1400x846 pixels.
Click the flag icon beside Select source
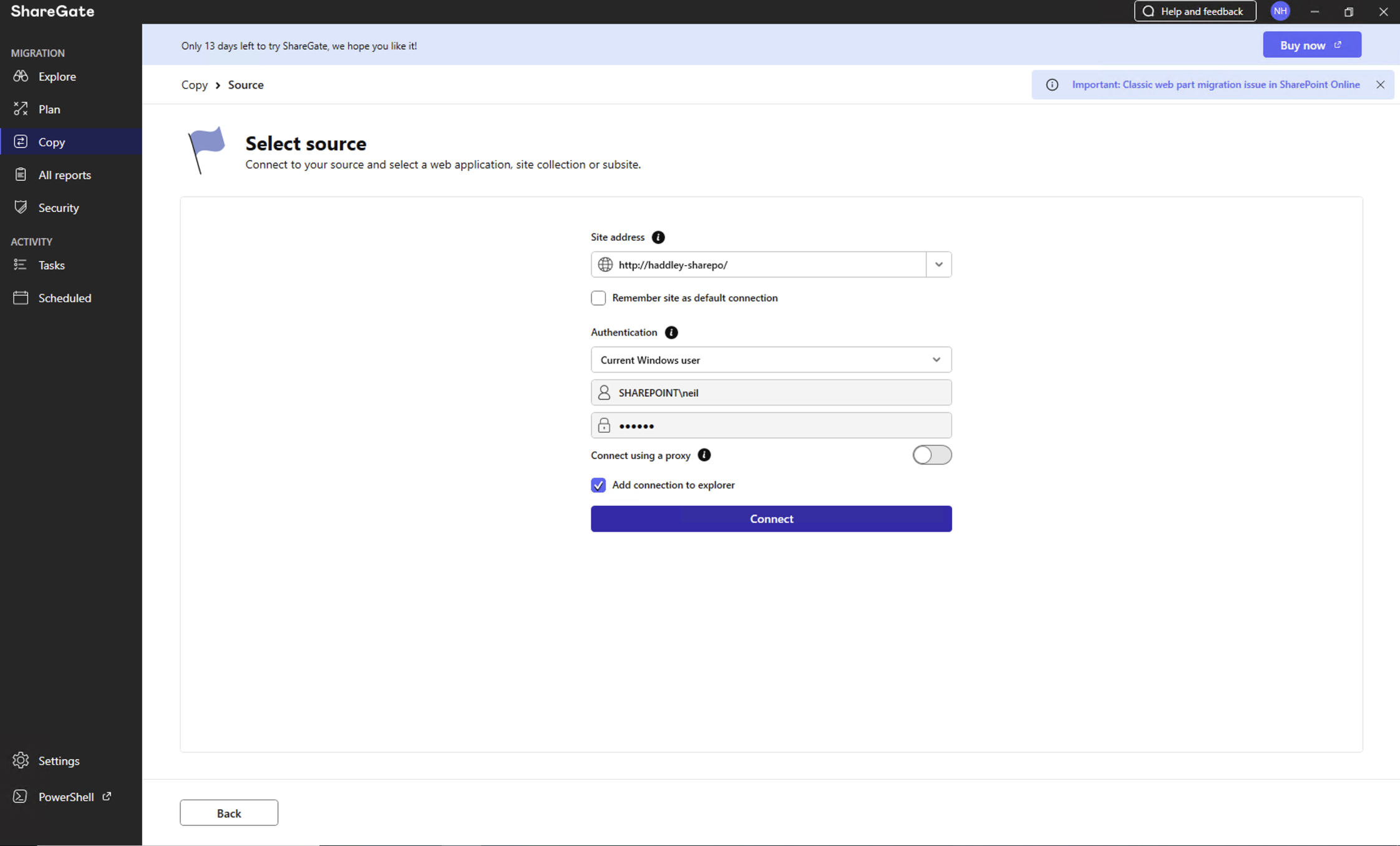click(x=206, y=150)
